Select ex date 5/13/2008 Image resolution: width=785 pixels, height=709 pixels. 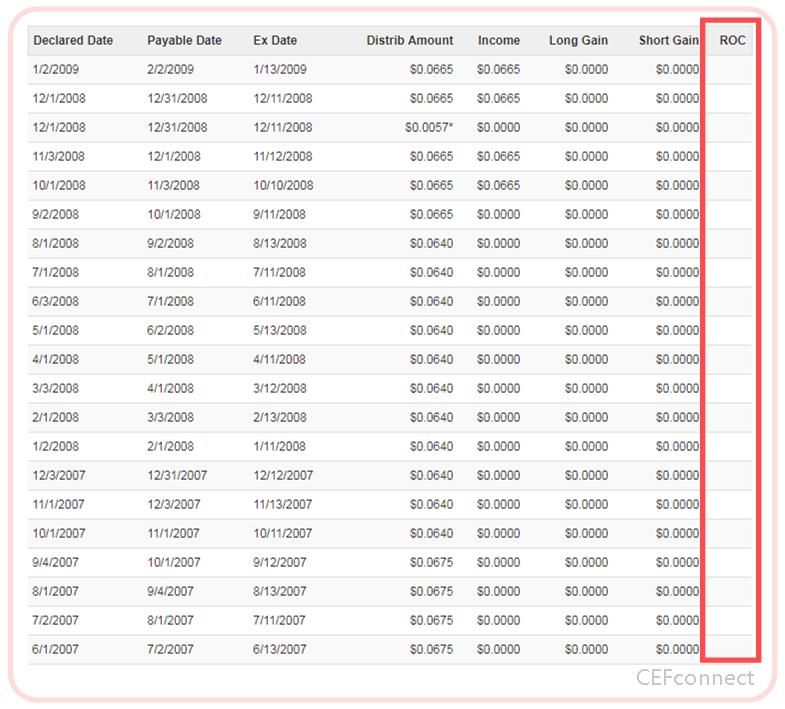coord(279,331)
